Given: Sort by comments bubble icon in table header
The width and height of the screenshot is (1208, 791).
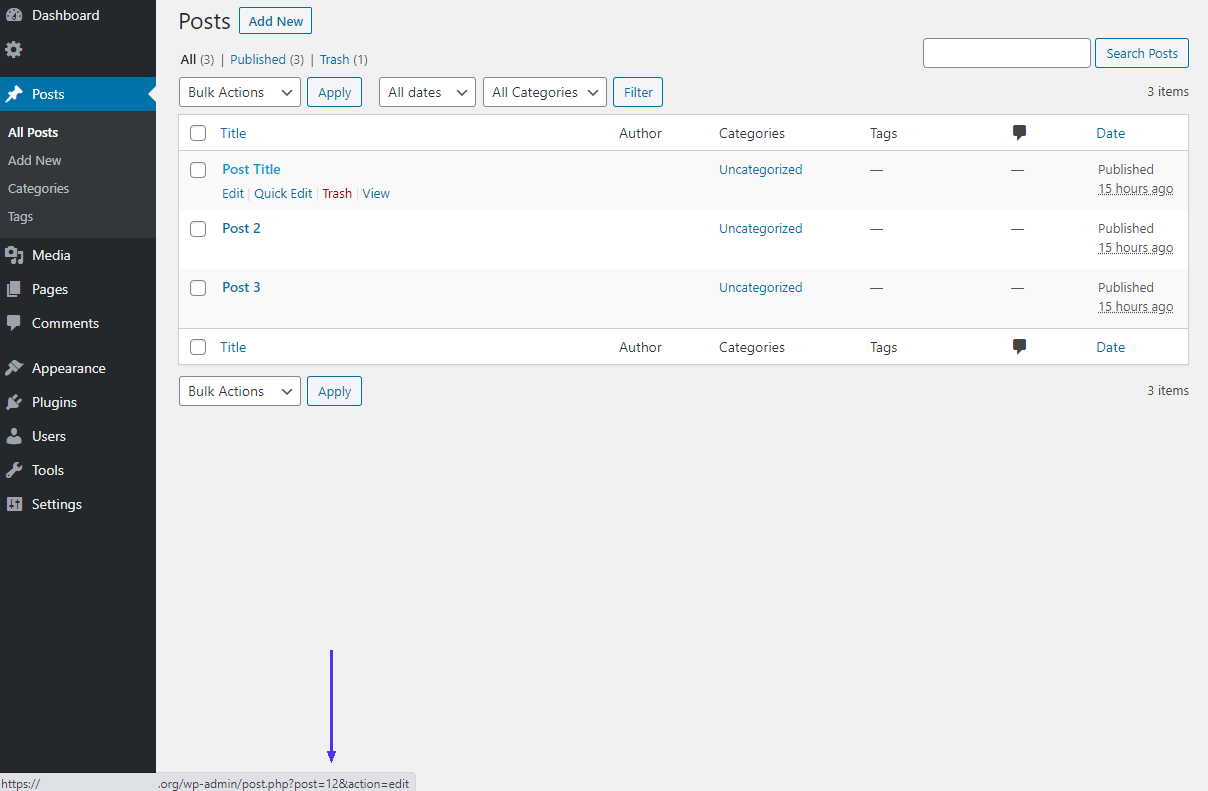Looking at the screenshot, I should point(1019,133).
